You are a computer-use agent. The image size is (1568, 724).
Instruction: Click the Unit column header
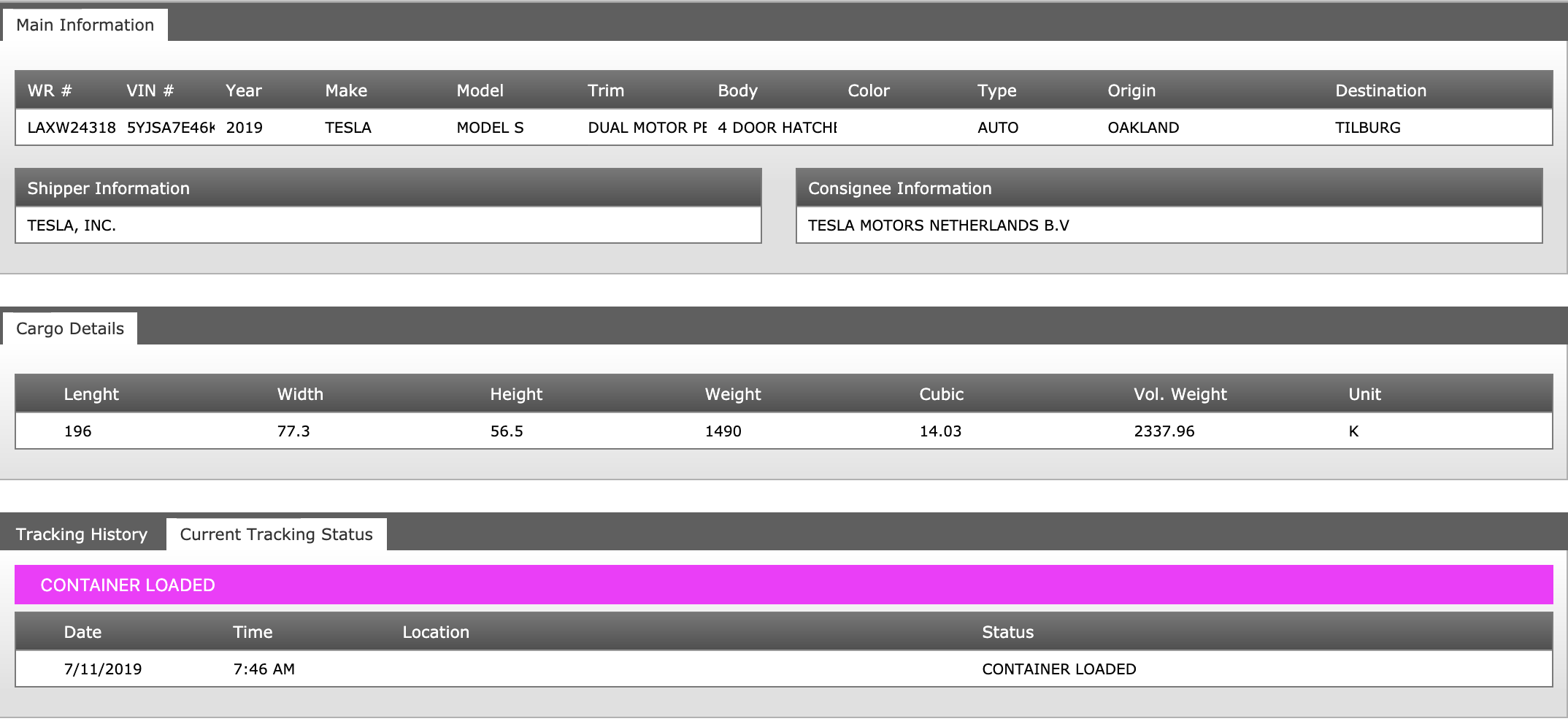[x=1365, y=394]
